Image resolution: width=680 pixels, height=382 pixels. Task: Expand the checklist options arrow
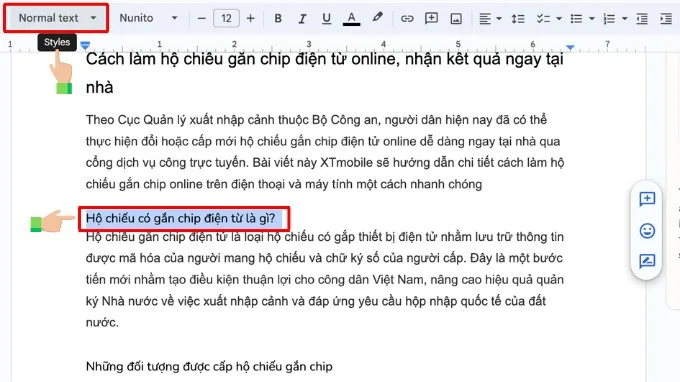tap(559, 18)
